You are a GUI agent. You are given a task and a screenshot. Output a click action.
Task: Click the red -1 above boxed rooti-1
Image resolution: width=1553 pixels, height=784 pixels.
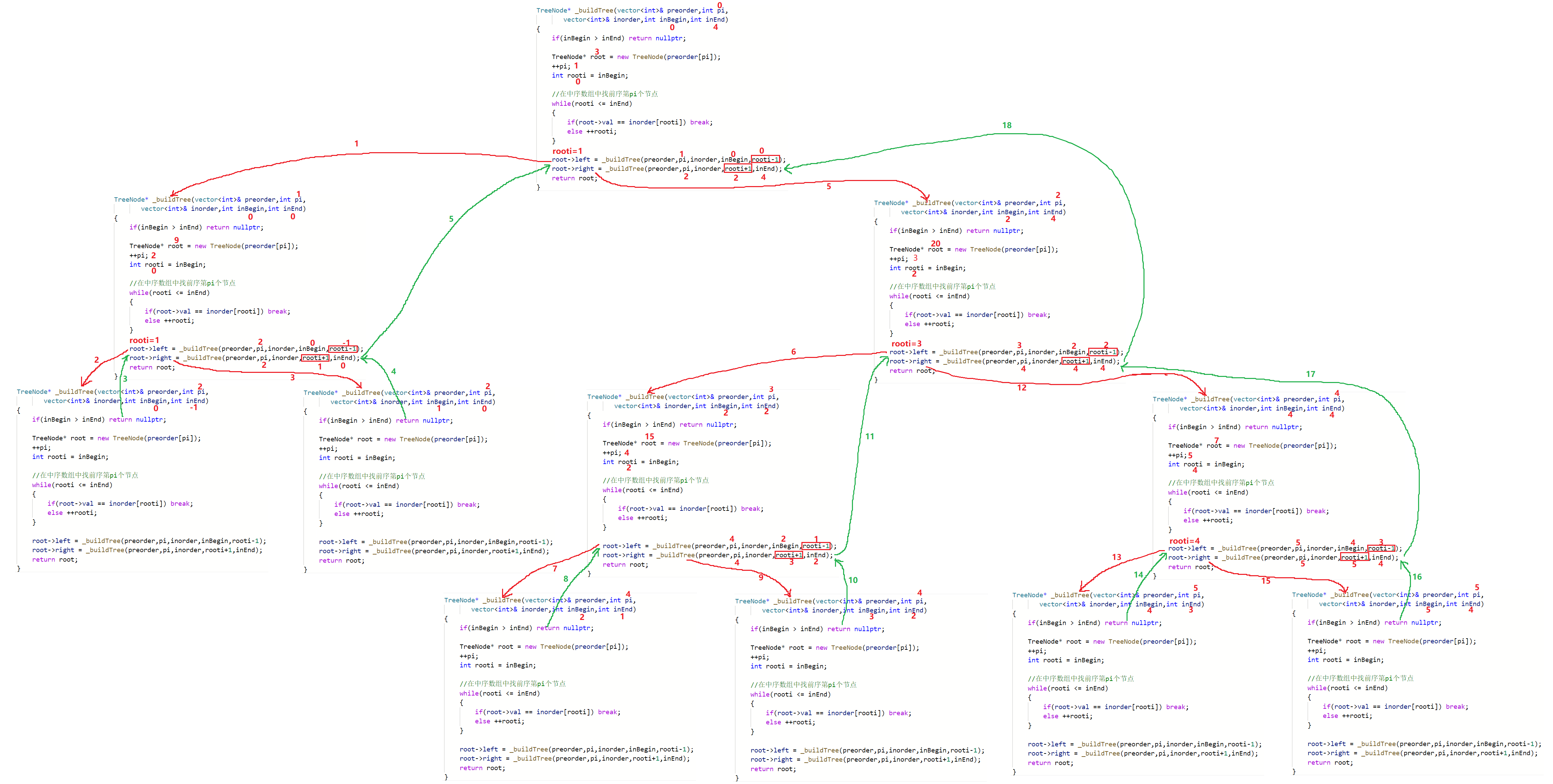tap(346, 342)
